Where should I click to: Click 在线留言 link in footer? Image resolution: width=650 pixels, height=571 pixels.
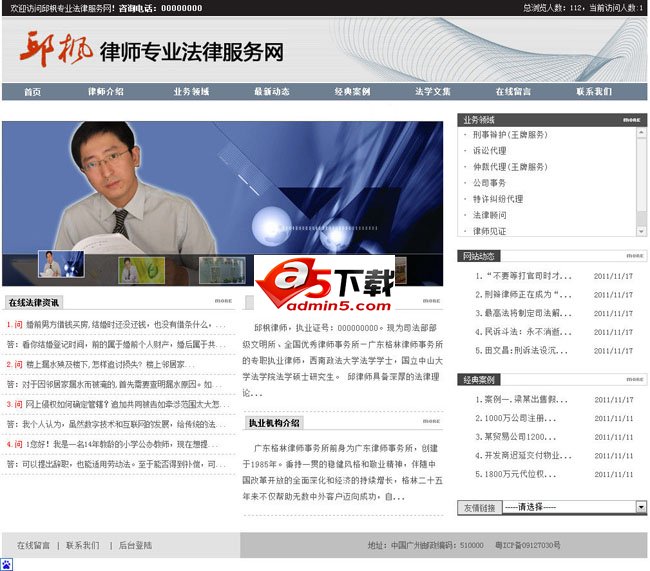pyautogui.click(x=33, y=545)
